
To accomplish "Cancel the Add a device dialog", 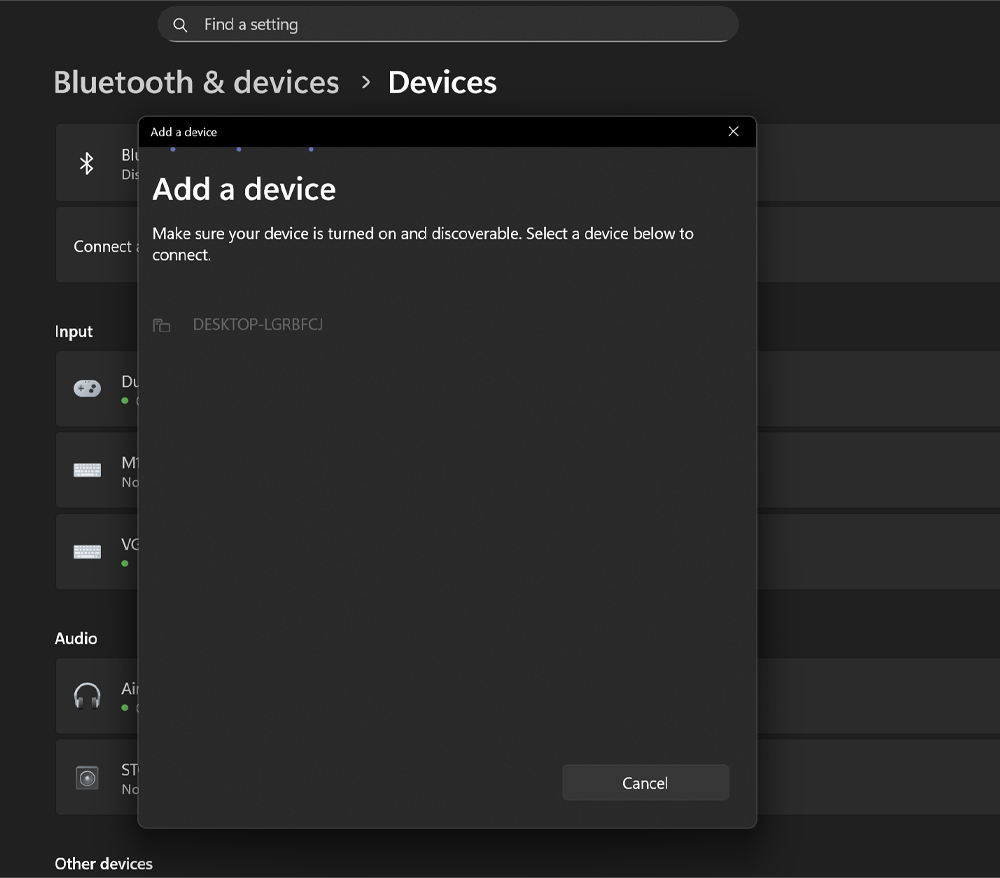I will point(645,782).
